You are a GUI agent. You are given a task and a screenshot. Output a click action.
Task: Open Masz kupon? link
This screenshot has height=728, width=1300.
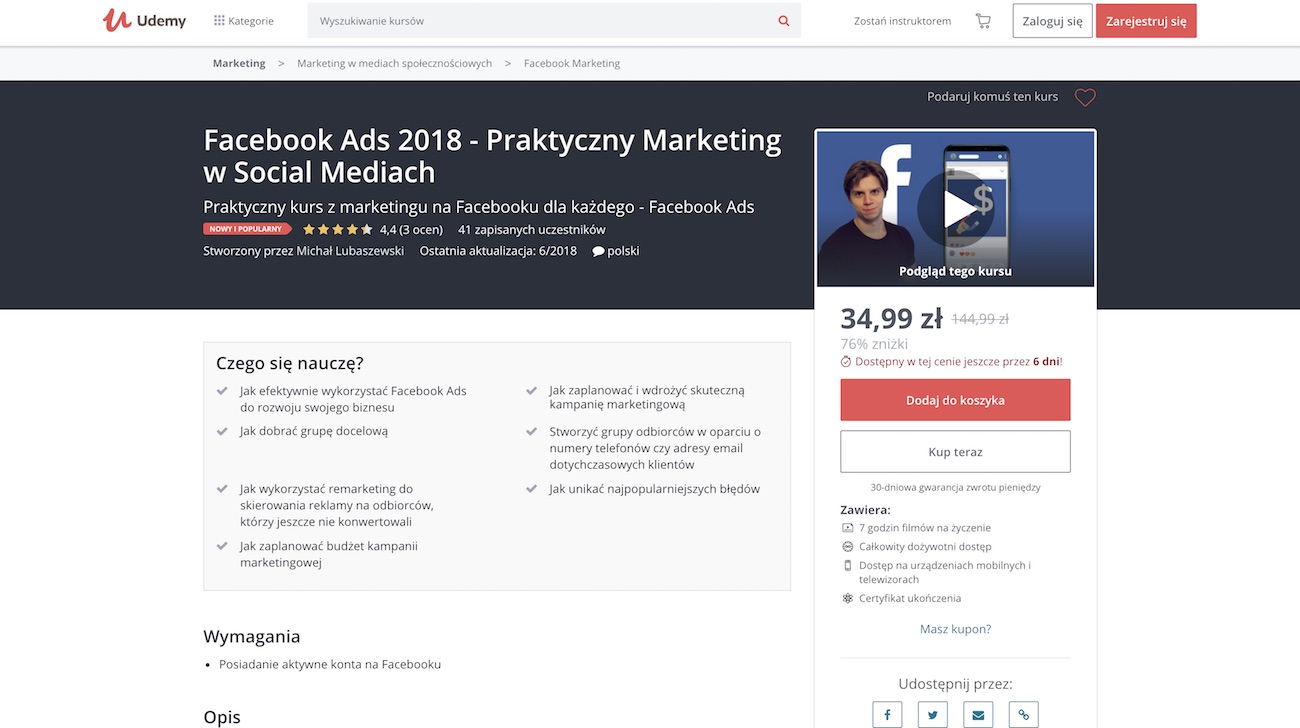(x=955, y=629)
